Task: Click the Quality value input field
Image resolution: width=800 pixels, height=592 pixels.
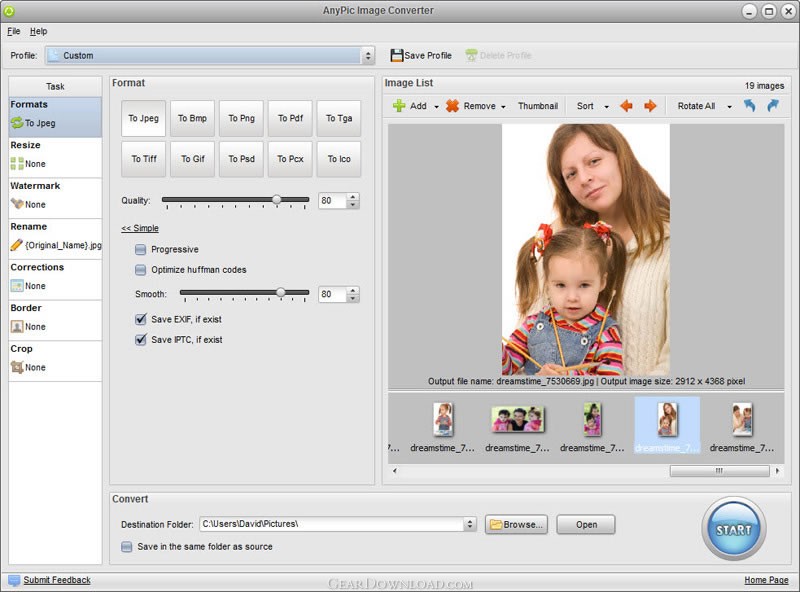Action: click(333, 201)
